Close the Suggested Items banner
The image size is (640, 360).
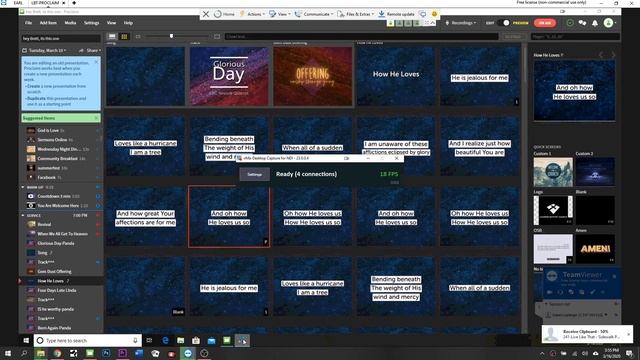point(96,118)
